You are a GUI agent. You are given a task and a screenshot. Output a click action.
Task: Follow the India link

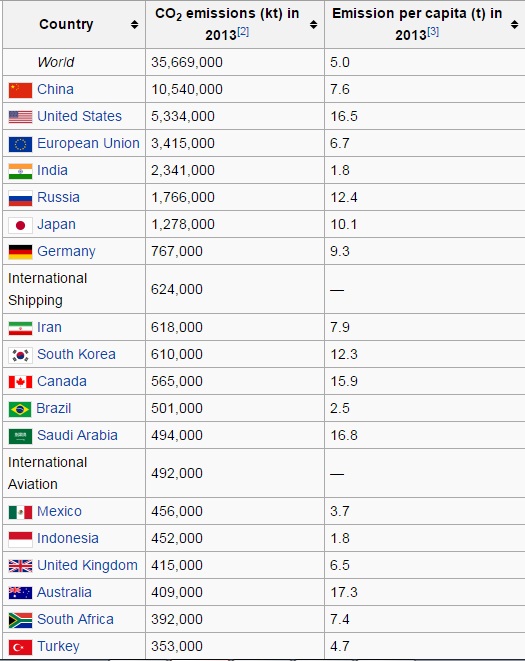point(52,170)
